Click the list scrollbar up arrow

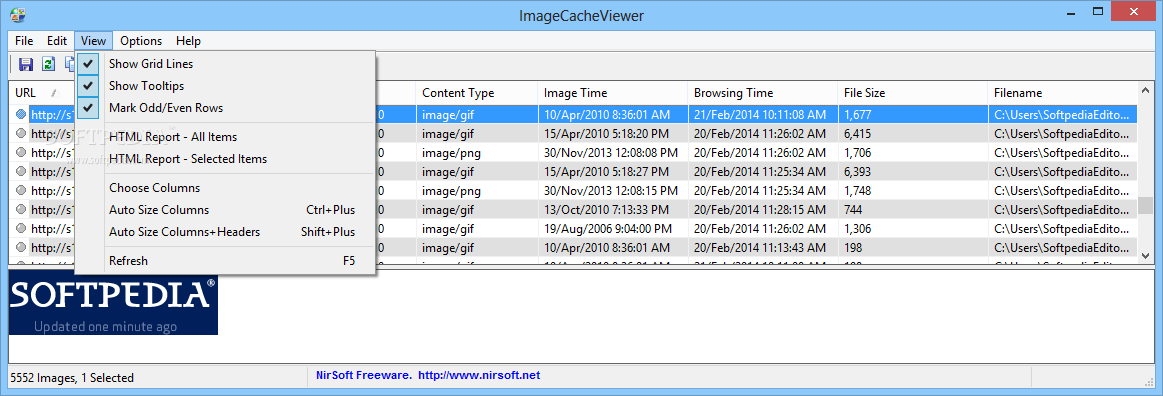click(x=1145, y=90)
